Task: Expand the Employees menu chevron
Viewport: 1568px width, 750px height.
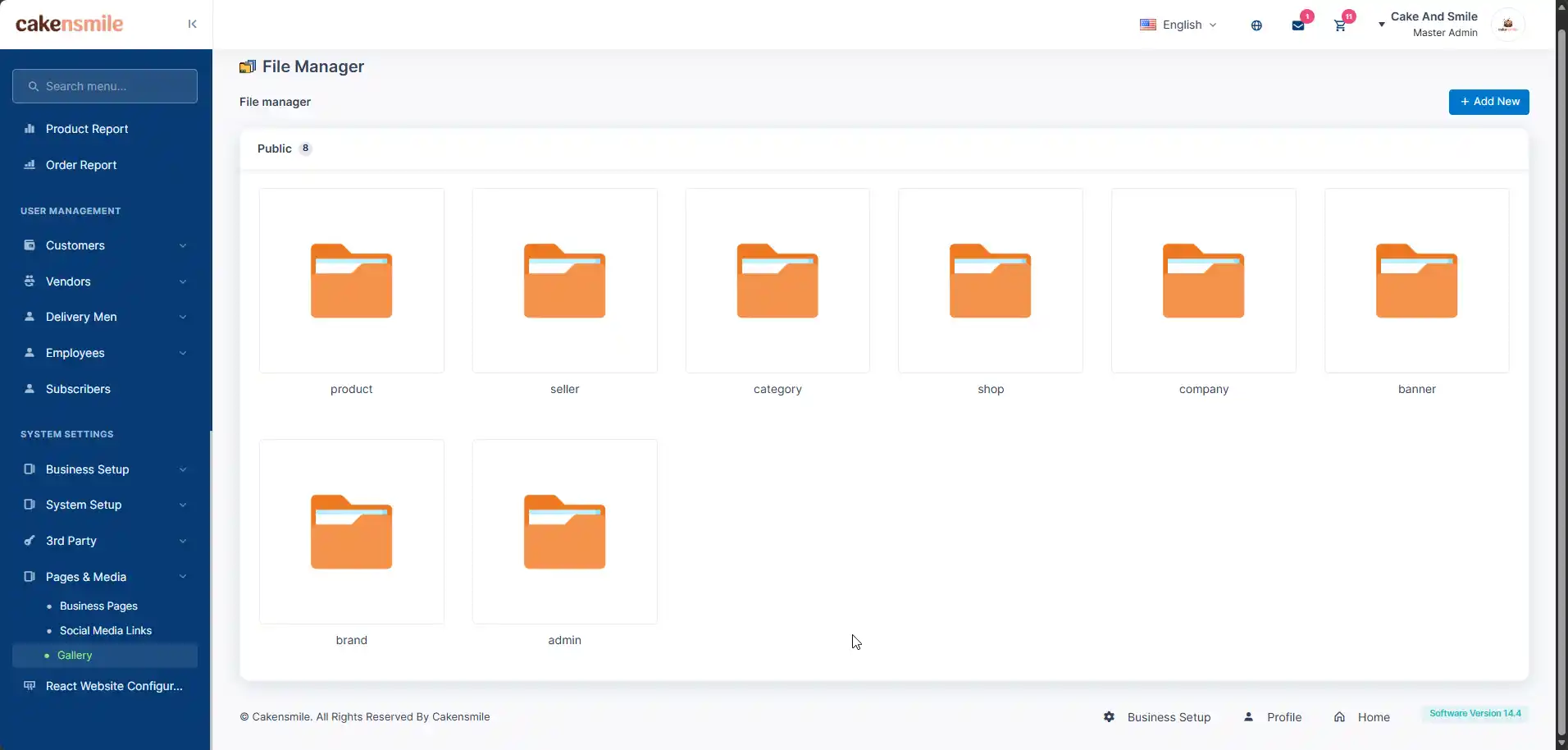Action: 183,353
